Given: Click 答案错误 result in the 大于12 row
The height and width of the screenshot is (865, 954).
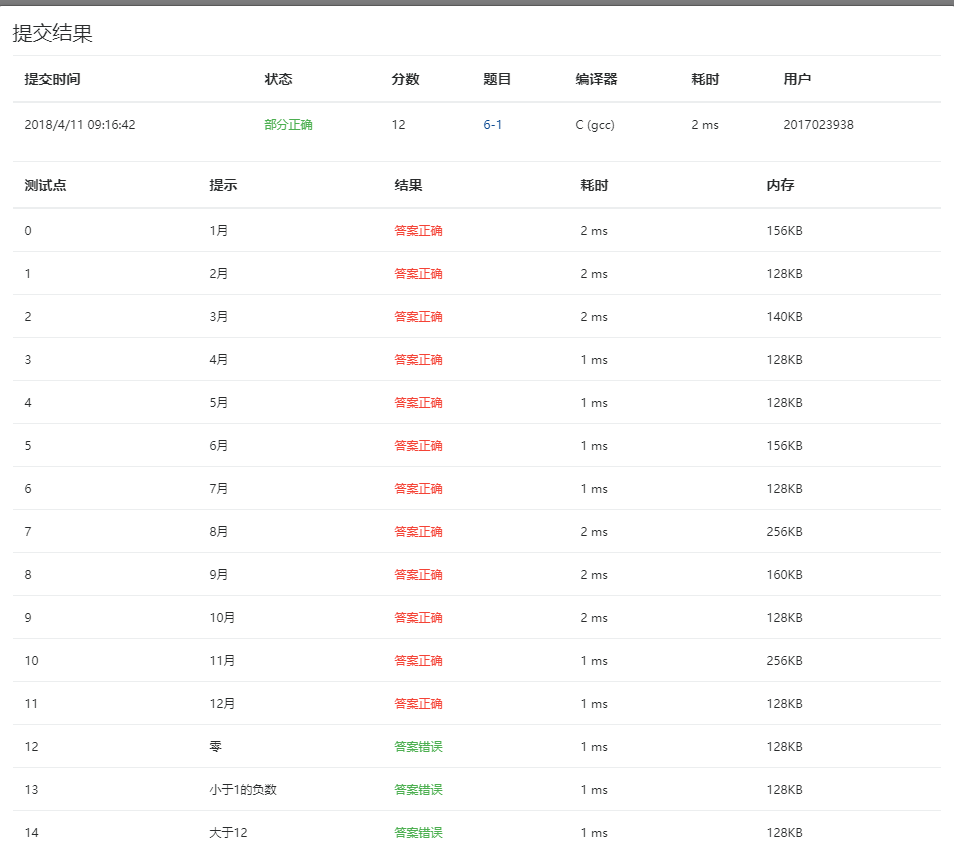Looking at the screenshot, I should coord(419,833).
